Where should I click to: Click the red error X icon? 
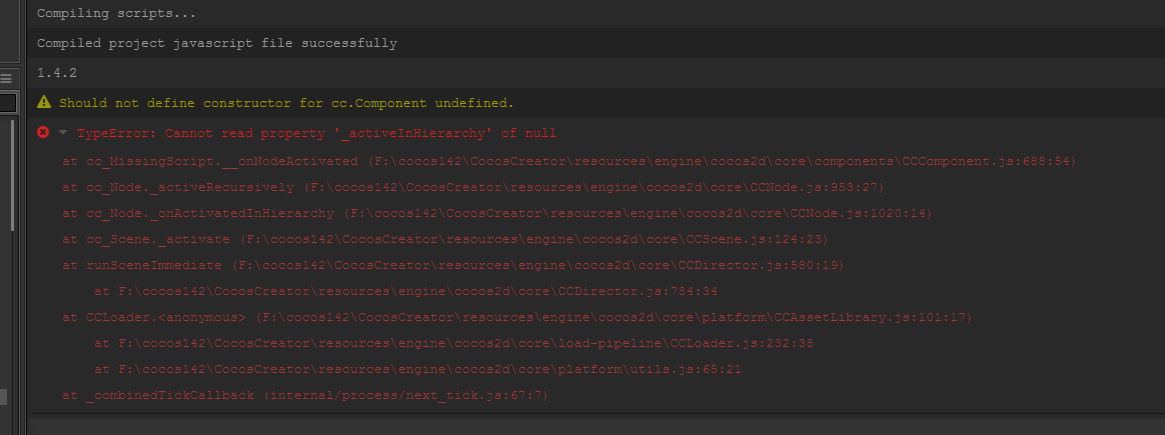pyautogui.click(x=43, y=133)
